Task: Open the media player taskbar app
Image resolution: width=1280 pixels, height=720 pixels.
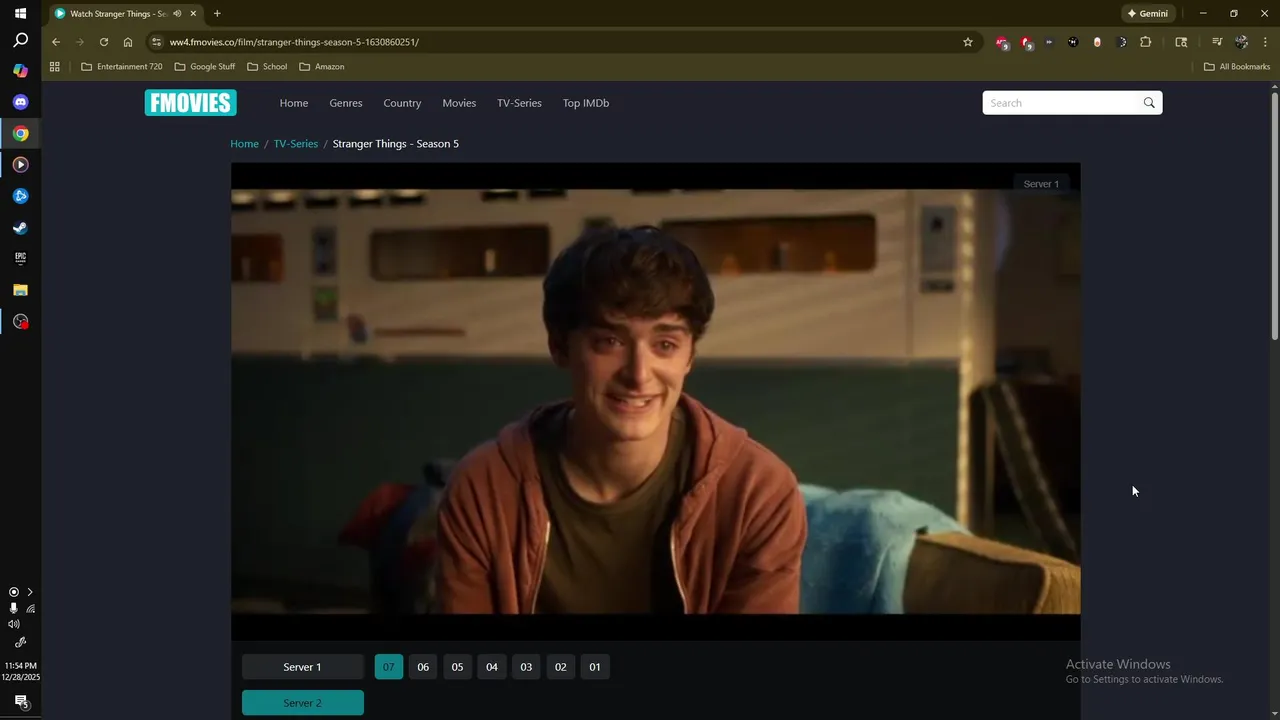Action: click(x=20, y=164)
